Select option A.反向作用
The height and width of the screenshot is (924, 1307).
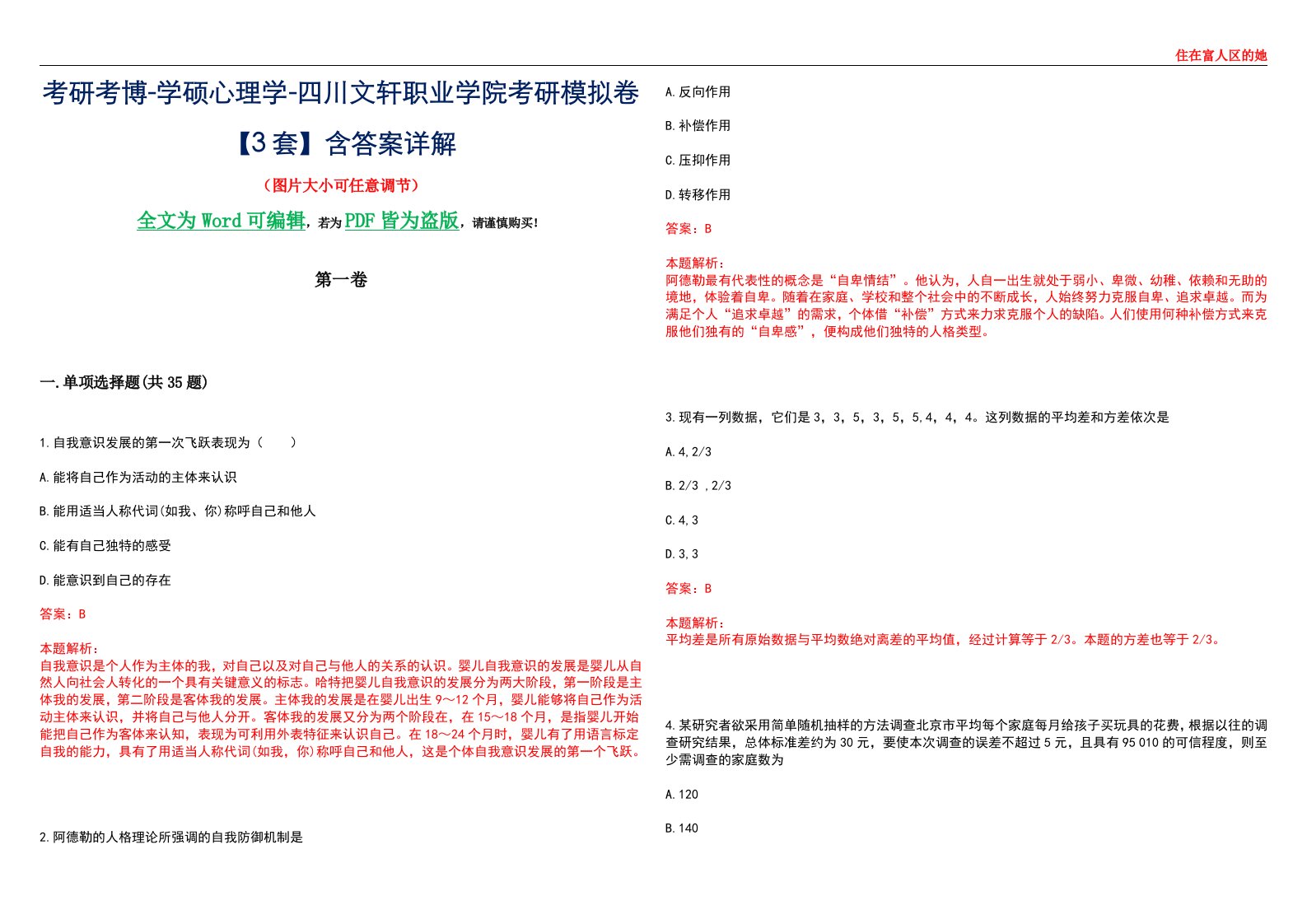(x=698, y=92)
